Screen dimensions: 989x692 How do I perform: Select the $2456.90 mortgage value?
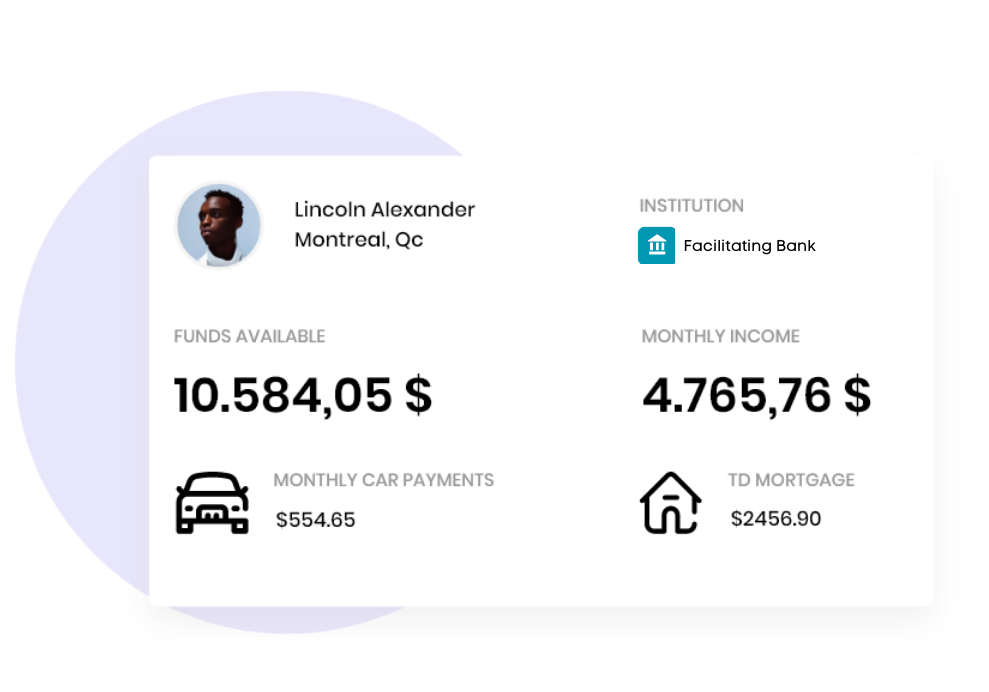(776, 519)
